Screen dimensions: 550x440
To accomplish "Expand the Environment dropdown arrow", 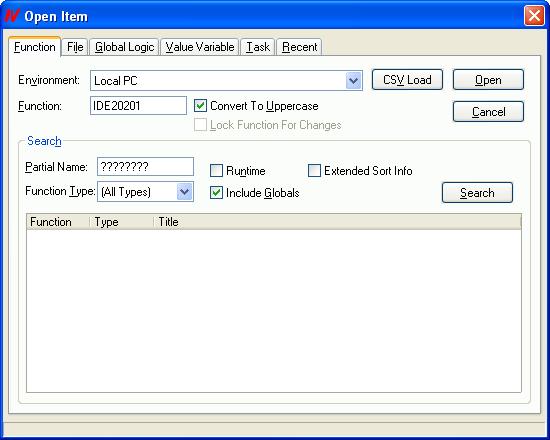I will pos(354,81).
